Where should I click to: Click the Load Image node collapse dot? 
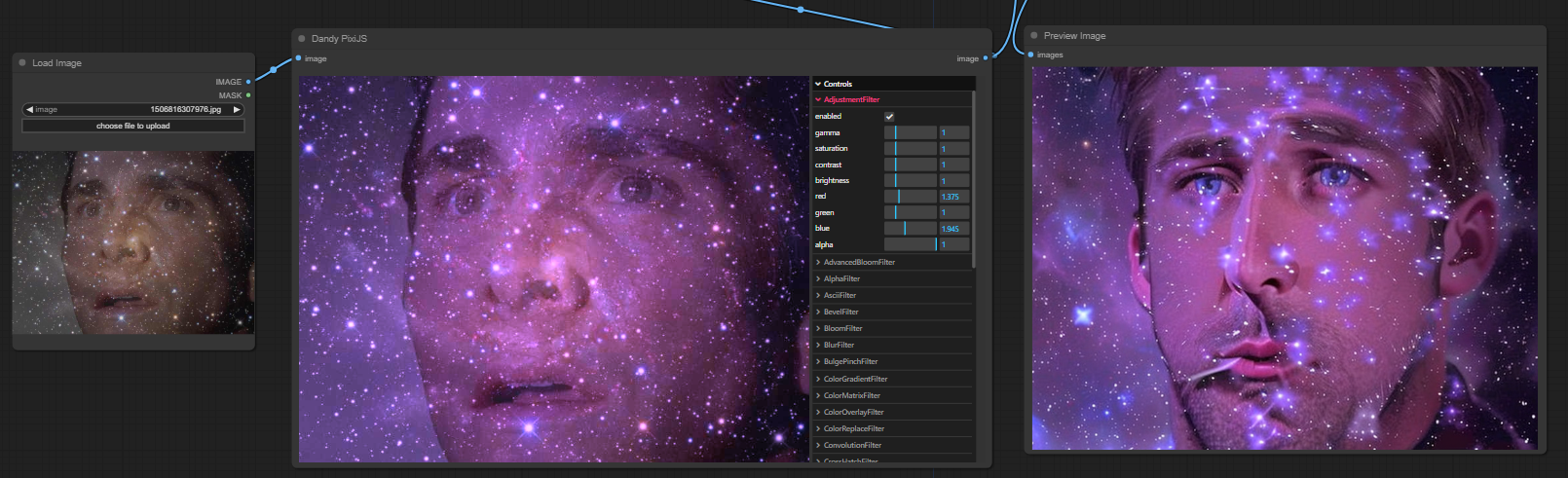coord(22,62)
